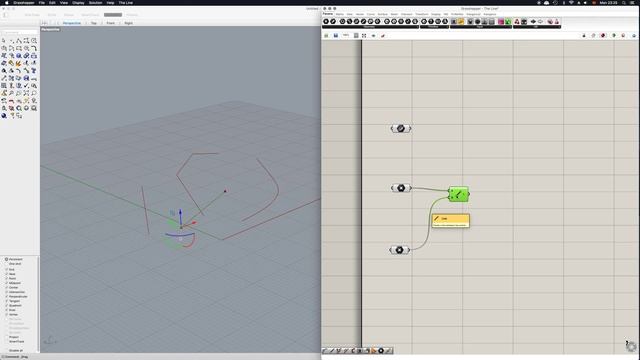Select the Curve parameter node on canvas

tap(401, 129)
